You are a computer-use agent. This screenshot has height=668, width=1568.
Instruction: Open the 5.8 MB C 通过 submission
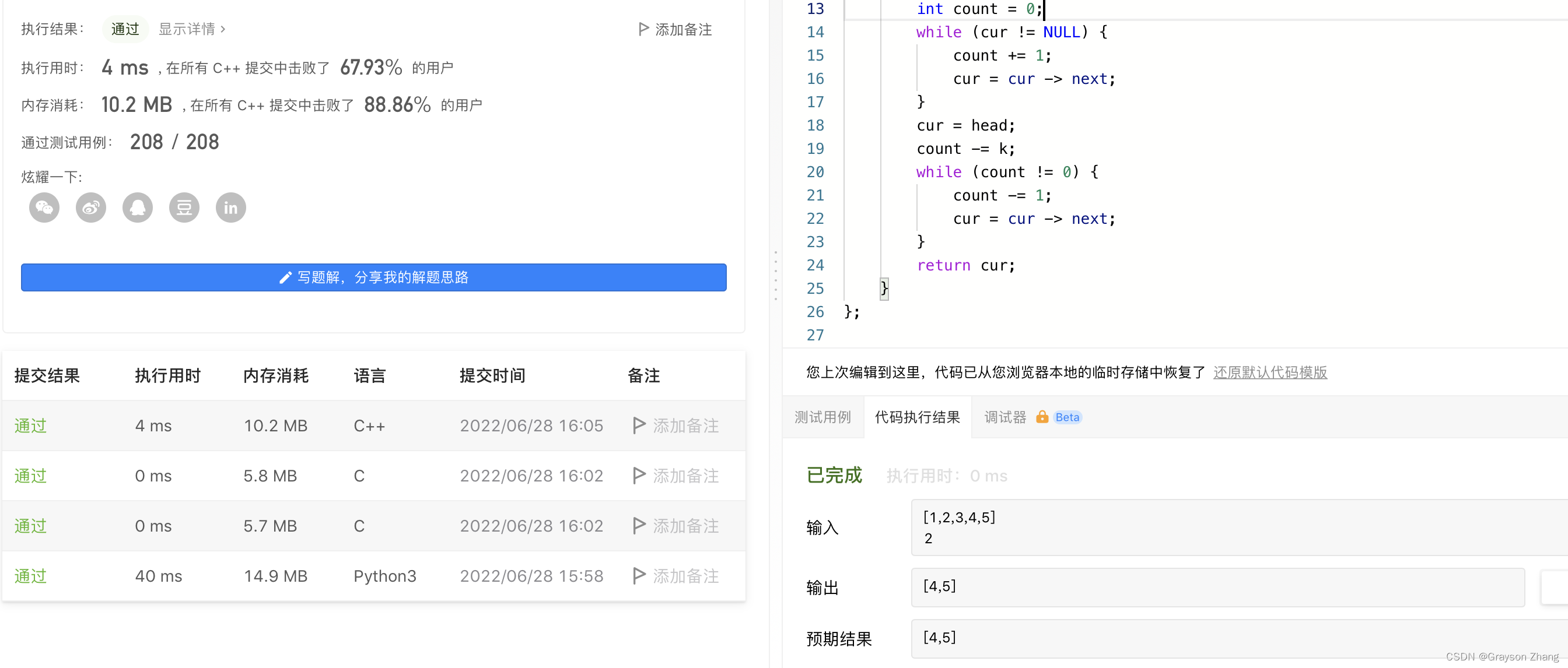tap(30, 476)
